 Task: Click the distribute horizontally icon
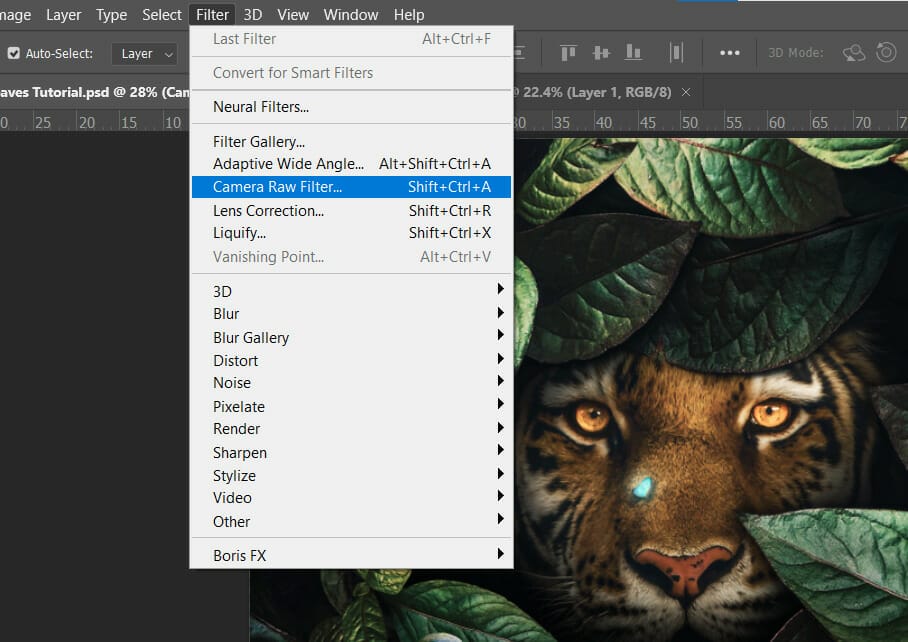677,53
